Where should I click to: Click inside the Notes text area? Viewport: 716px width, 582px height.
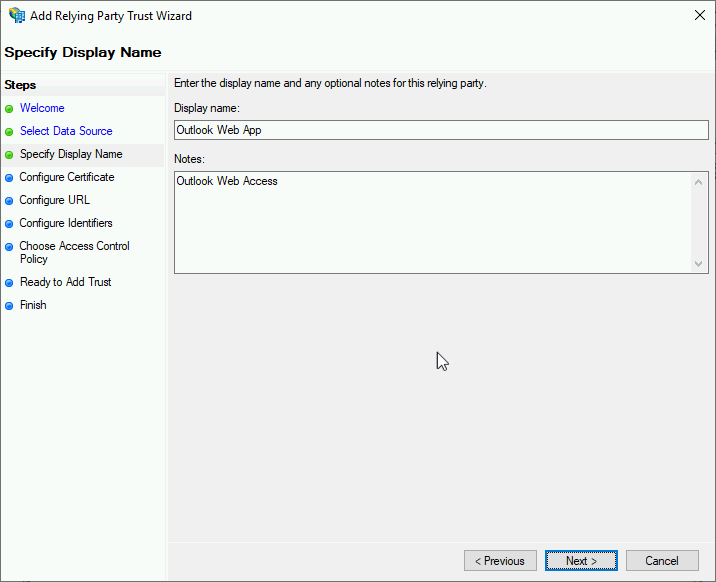[x=433, y=223]
